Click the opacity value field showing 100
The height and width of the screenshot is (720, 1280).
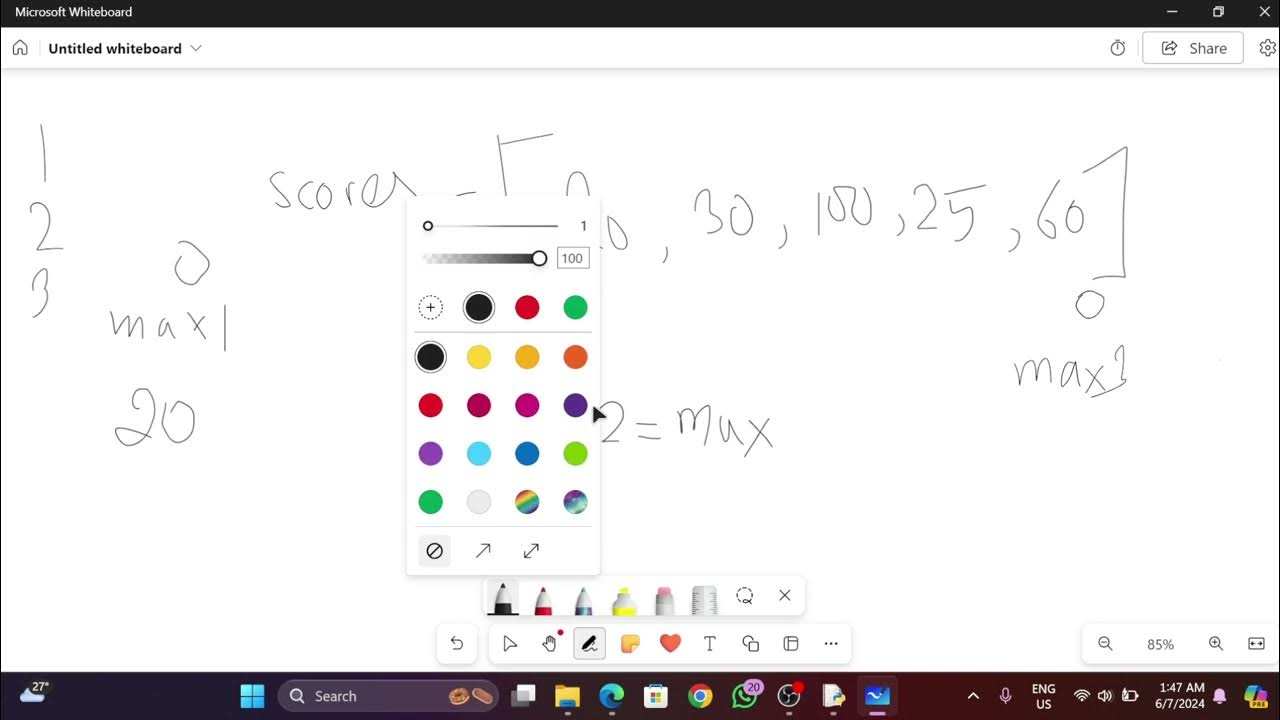tap(572, 258)
